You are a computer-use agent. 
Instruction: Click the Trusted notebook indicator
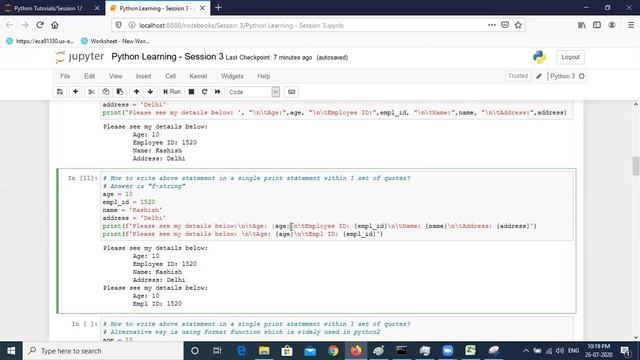pos(518,76)
